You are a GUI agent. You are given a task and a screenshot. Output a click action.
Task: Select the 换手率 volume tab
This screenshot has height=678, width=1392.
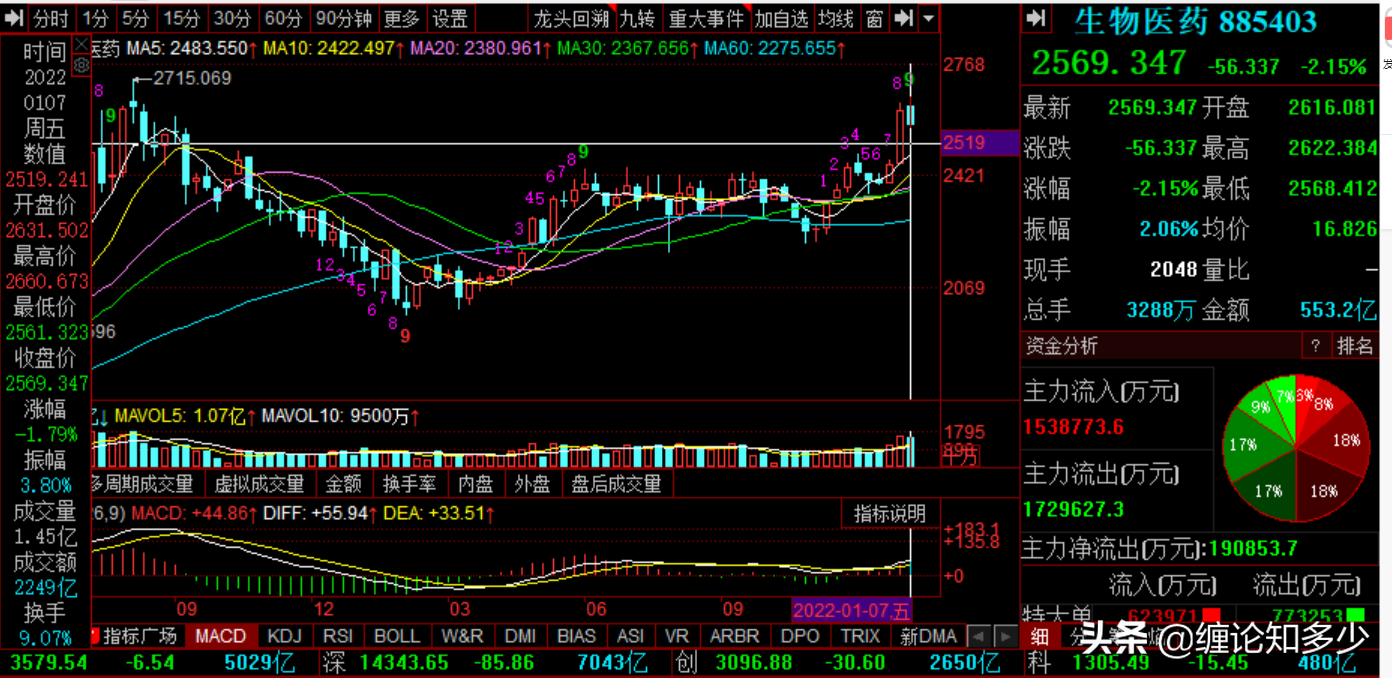coord(409,485)
